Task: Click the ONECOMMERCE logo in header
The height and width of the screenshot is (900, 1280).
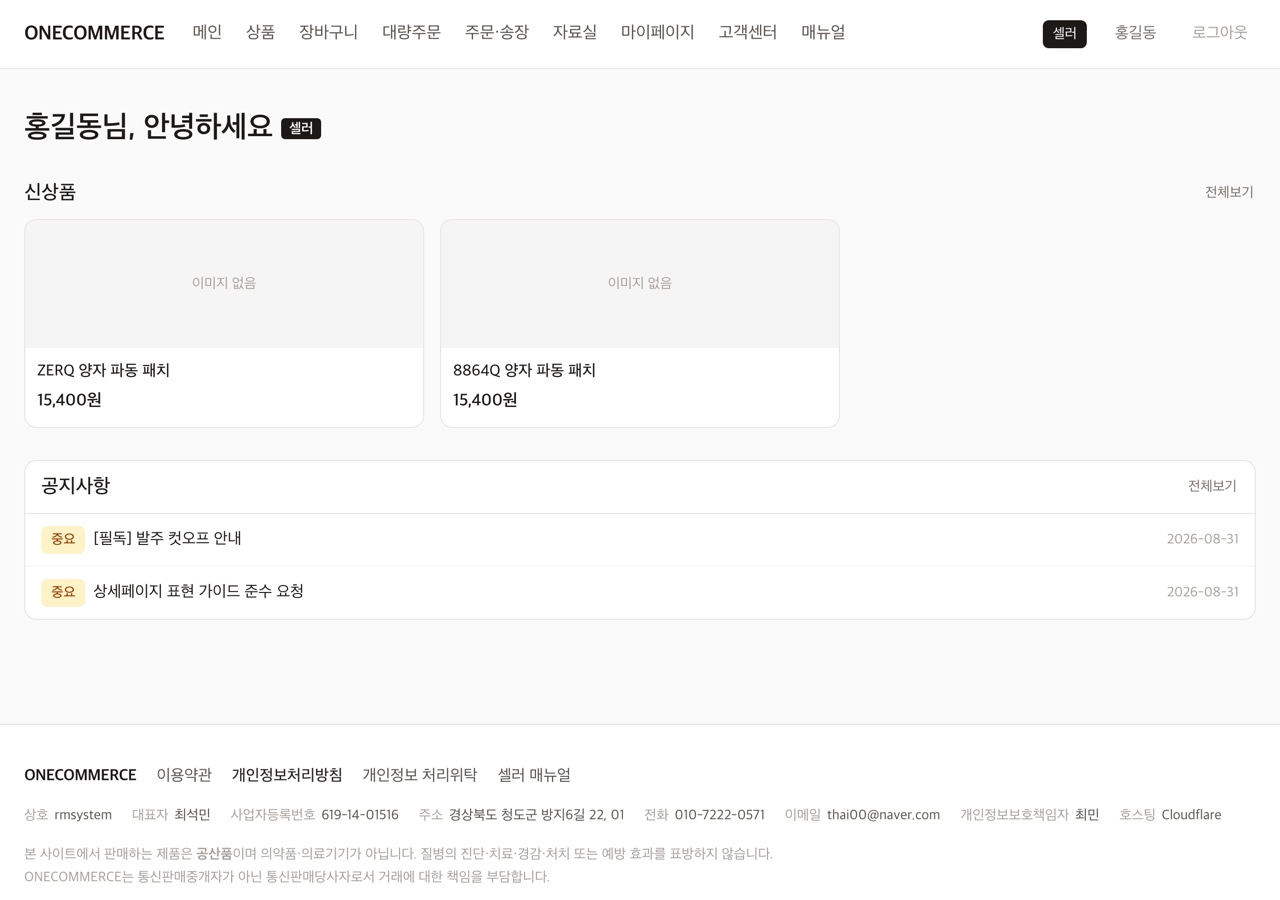Action: point(94,33)
